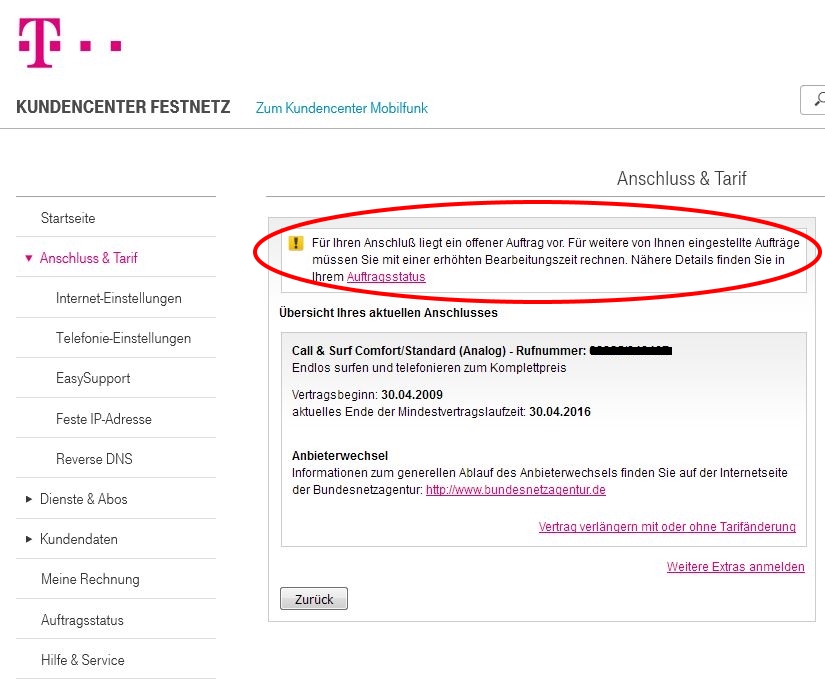825x687 pixels.
Task: Open Telefonie-Einstellungen submenu item
Action: [x=123, y=338]
